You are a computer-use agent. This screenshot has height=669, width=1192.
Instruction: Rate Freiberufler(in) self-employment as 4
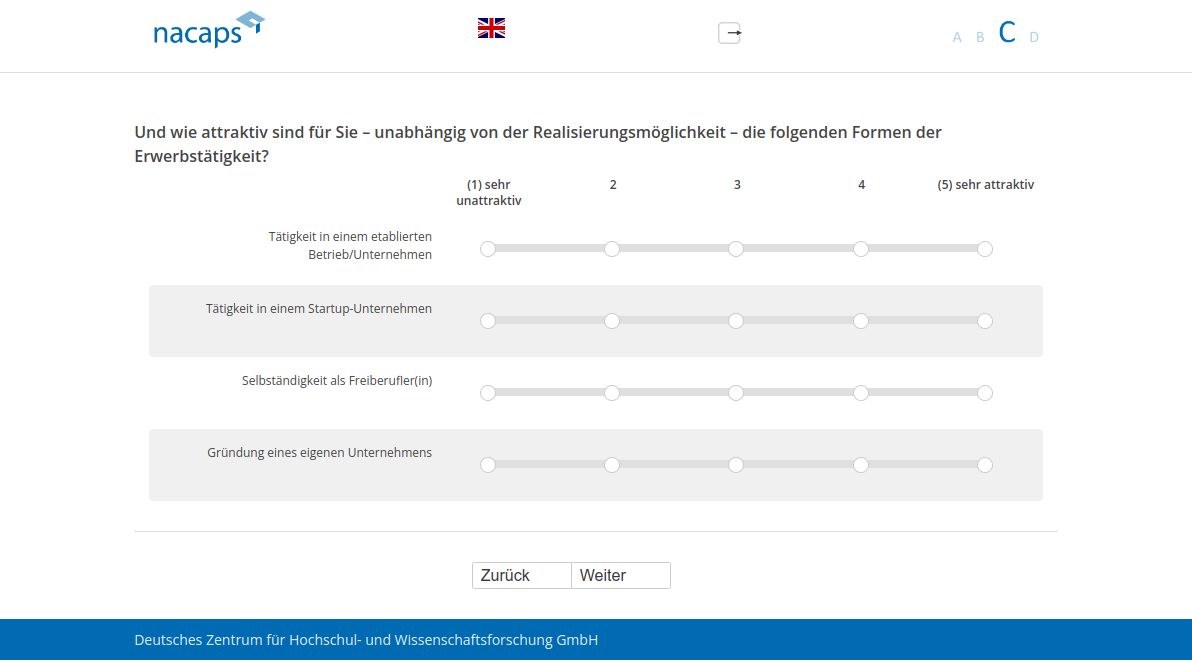(861, 393)
